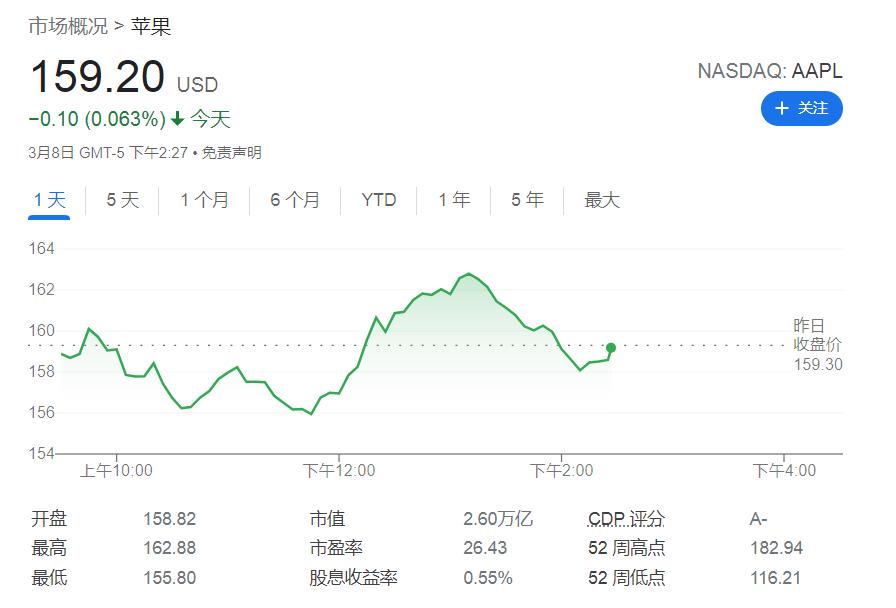Open the 市场概况 breadcrumb link
This screenshot has width=896, height=608.
pyautogui.click(x=68, y=27)
